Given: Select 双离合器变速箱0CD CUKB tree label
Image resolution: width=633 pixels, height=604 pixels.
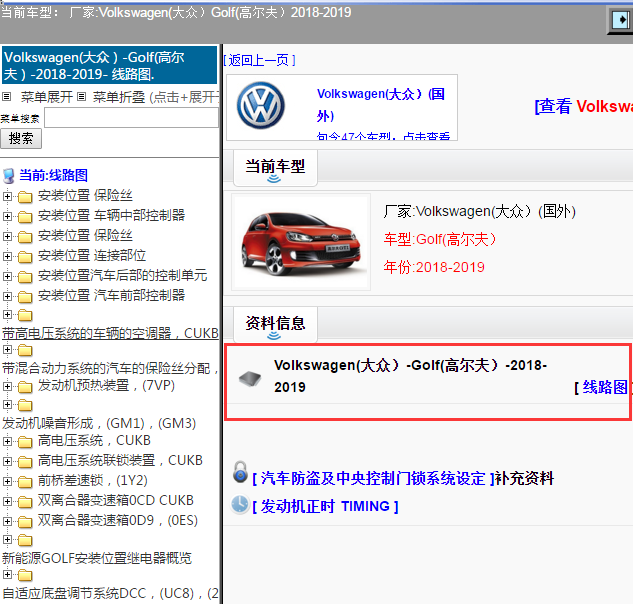Looking at the screenshot, I should click(116, 500).
